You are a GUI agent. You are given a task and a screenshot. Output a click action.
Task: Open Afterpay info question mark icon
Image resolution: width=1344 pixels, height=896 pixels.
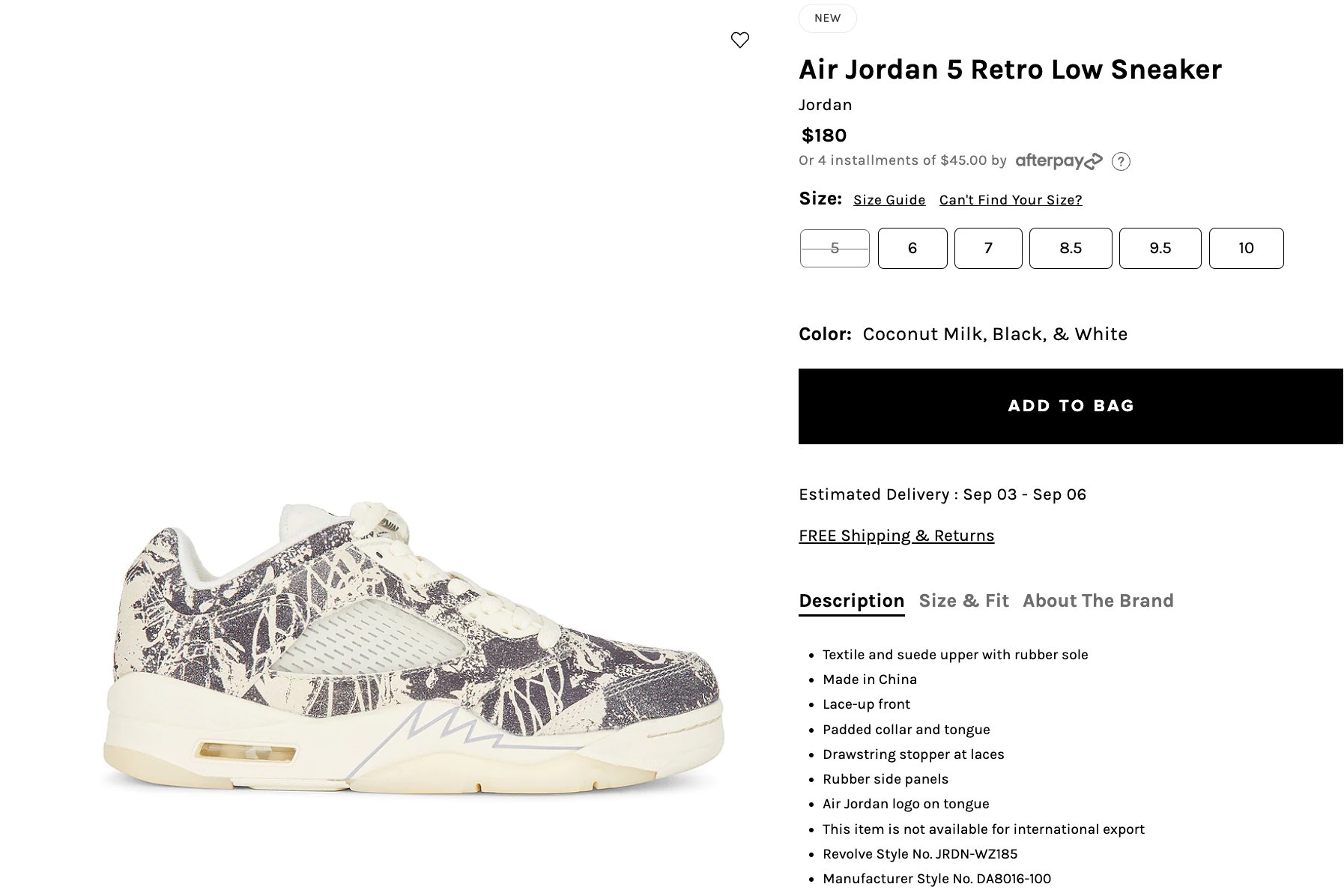tap(1121, 161)
